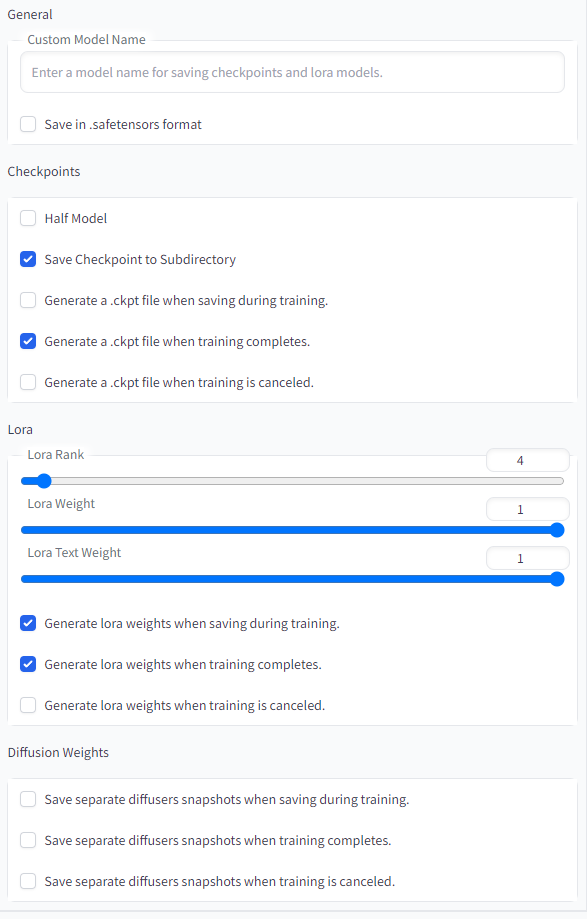Enable diffusers snapshots when training completes

tap(28, 840)
